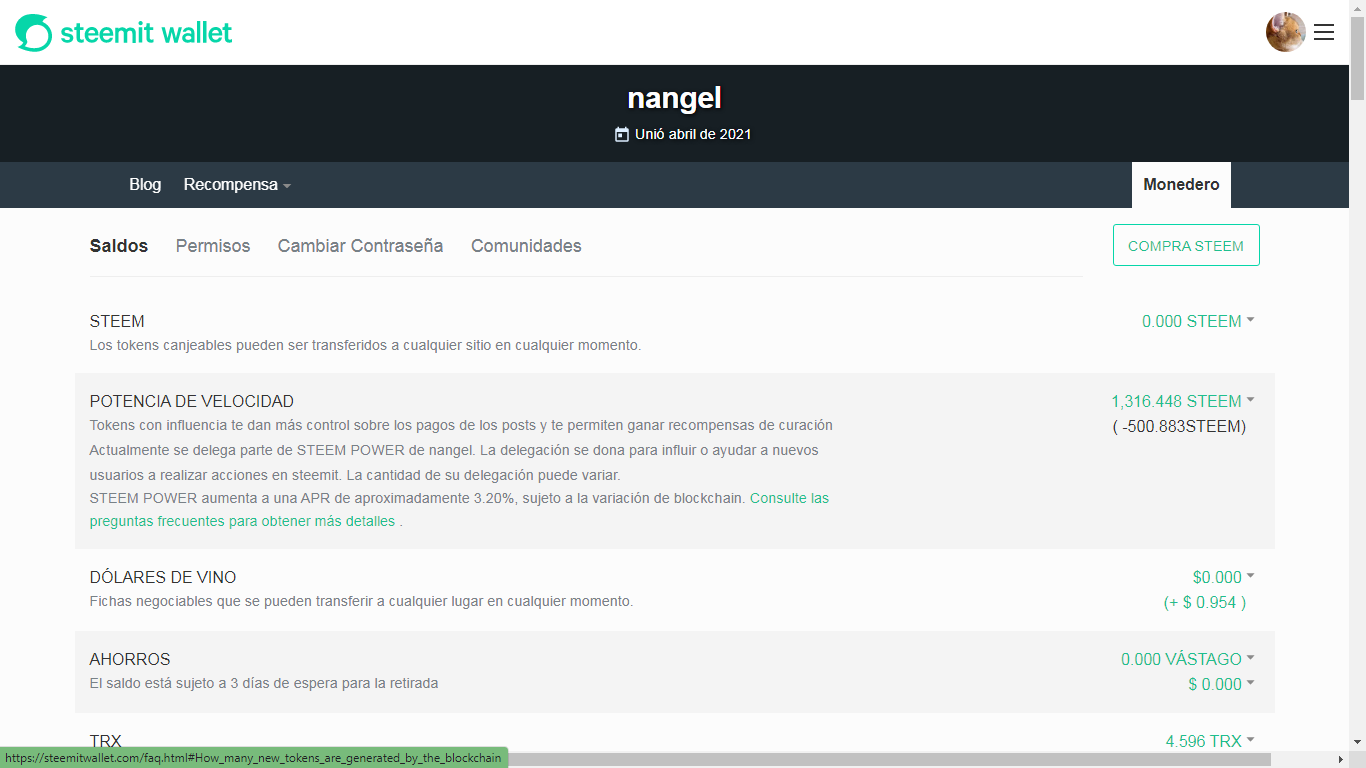Viewport: 1366px width, 768px height.
Task: Expand the Recompensa dropdown menu
Action: point(237,185)
